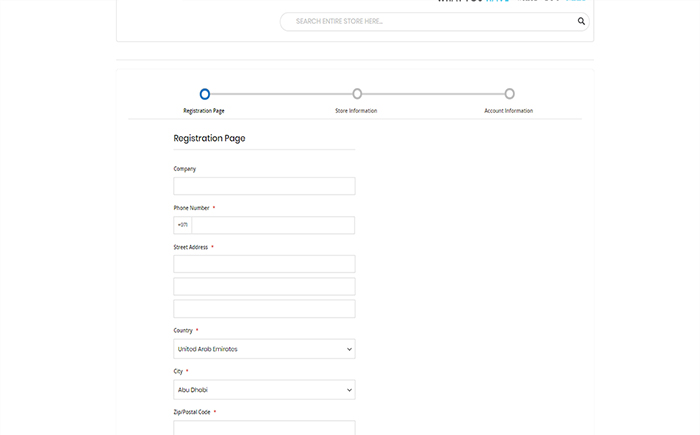Click the Phone Number input field

[x=273, y=225]
